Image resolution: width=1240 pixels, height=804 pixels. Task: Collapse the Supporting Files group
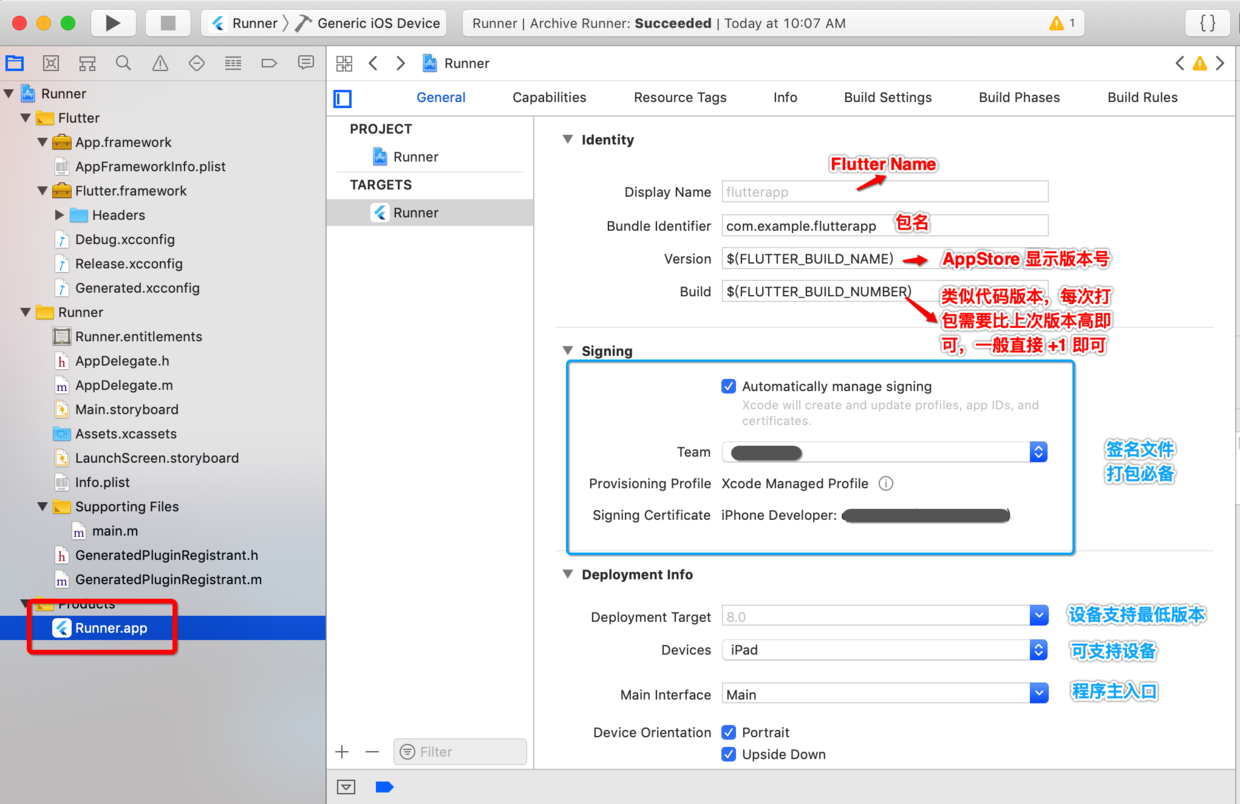pyautogui.click(x=42, y=507)
